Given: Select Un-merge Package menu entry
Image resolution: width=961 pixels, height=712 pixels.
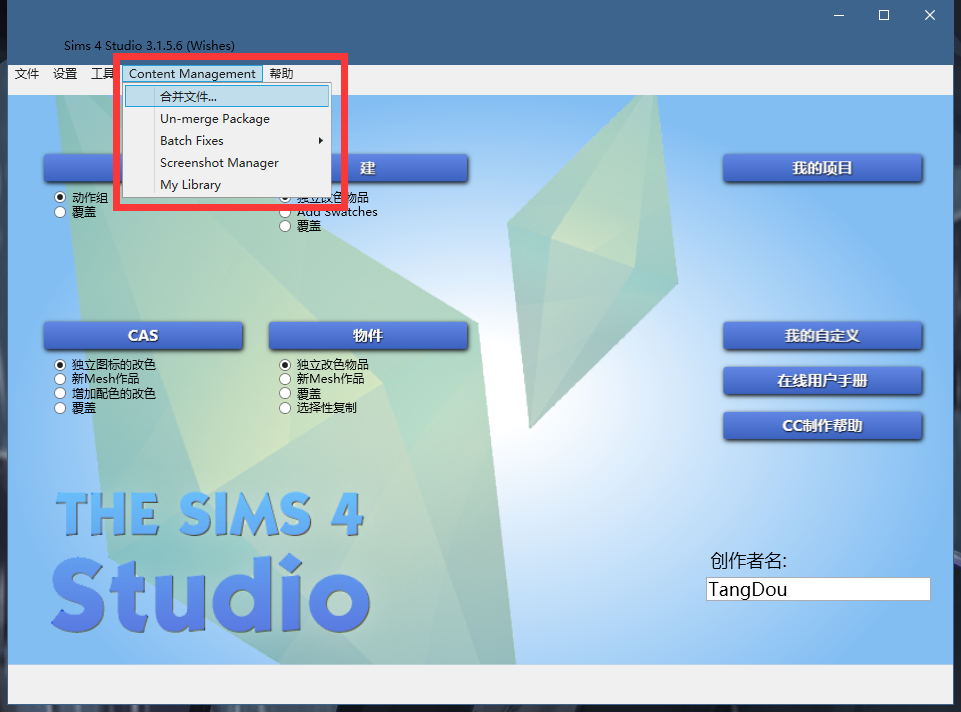Looking at the screenshot, I should tap(227, 118).
